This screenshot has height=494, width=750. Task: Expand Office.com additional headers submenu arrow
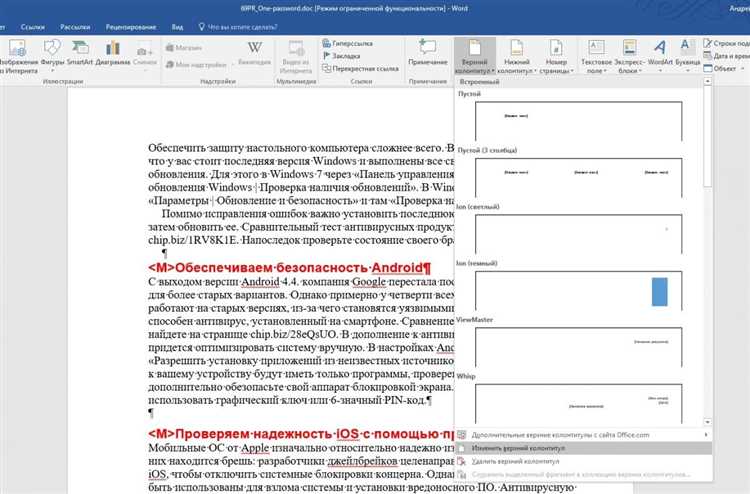(706, 435)
